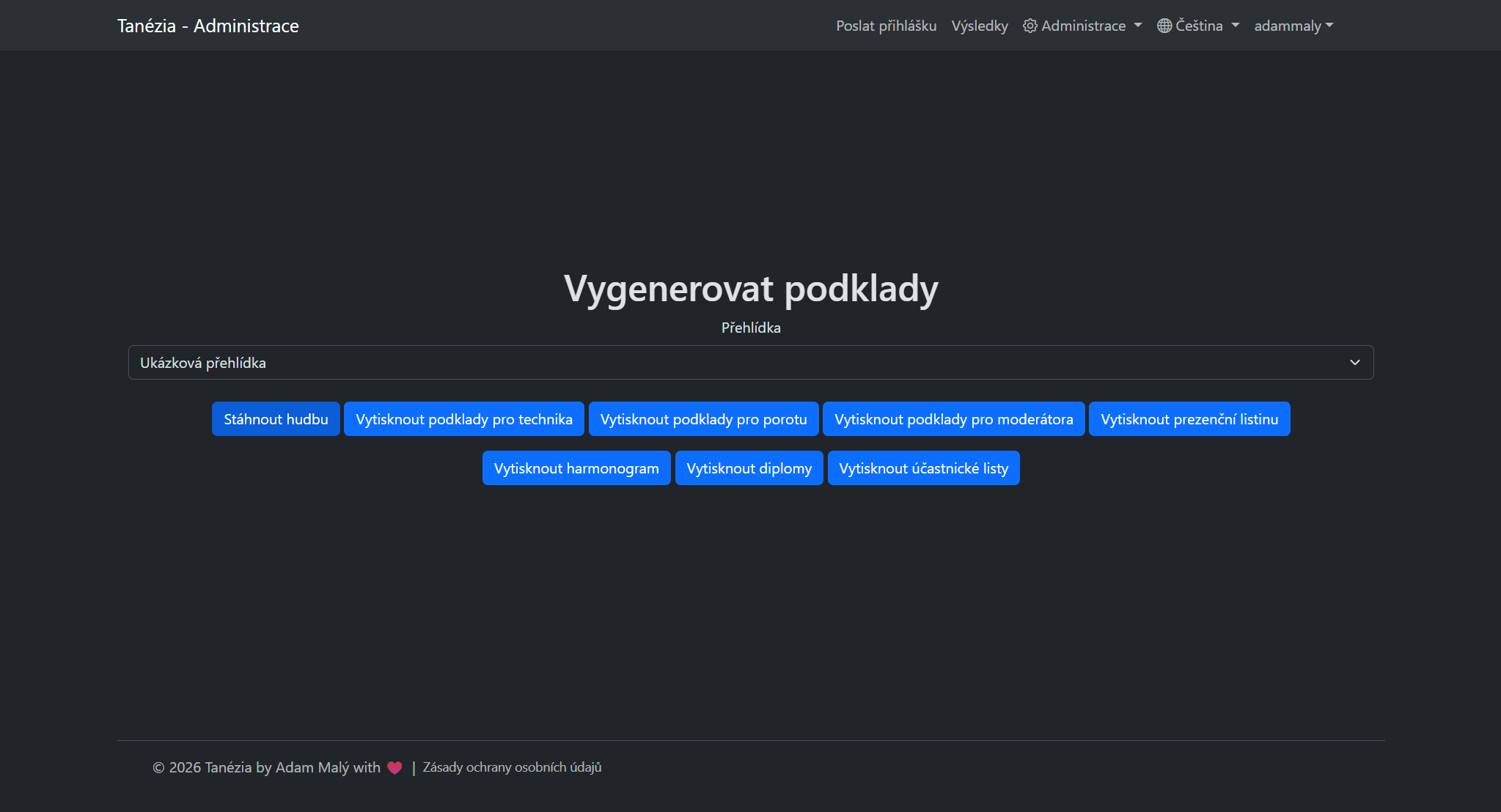Expand the Administrace menu chevron
Viewport: 1501px width, 812px height.
click(x=1137, y=26)
